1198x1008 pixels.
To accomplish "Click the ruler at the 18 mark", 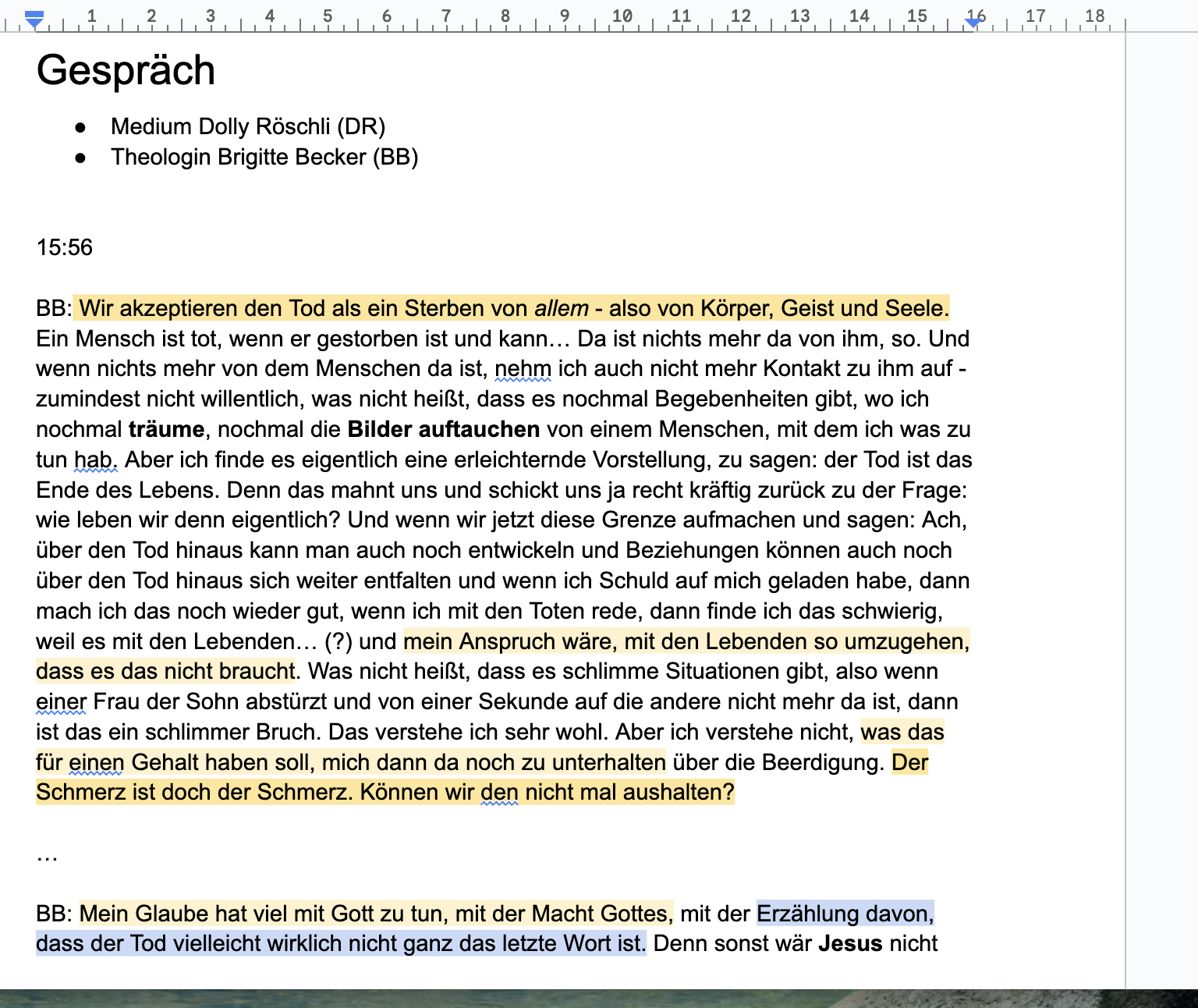I will coord(1094,16).
